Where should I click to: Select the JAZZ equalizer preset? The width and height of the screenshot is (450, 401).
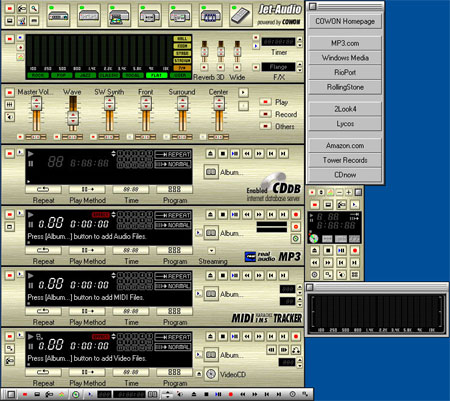pos(85,75)
